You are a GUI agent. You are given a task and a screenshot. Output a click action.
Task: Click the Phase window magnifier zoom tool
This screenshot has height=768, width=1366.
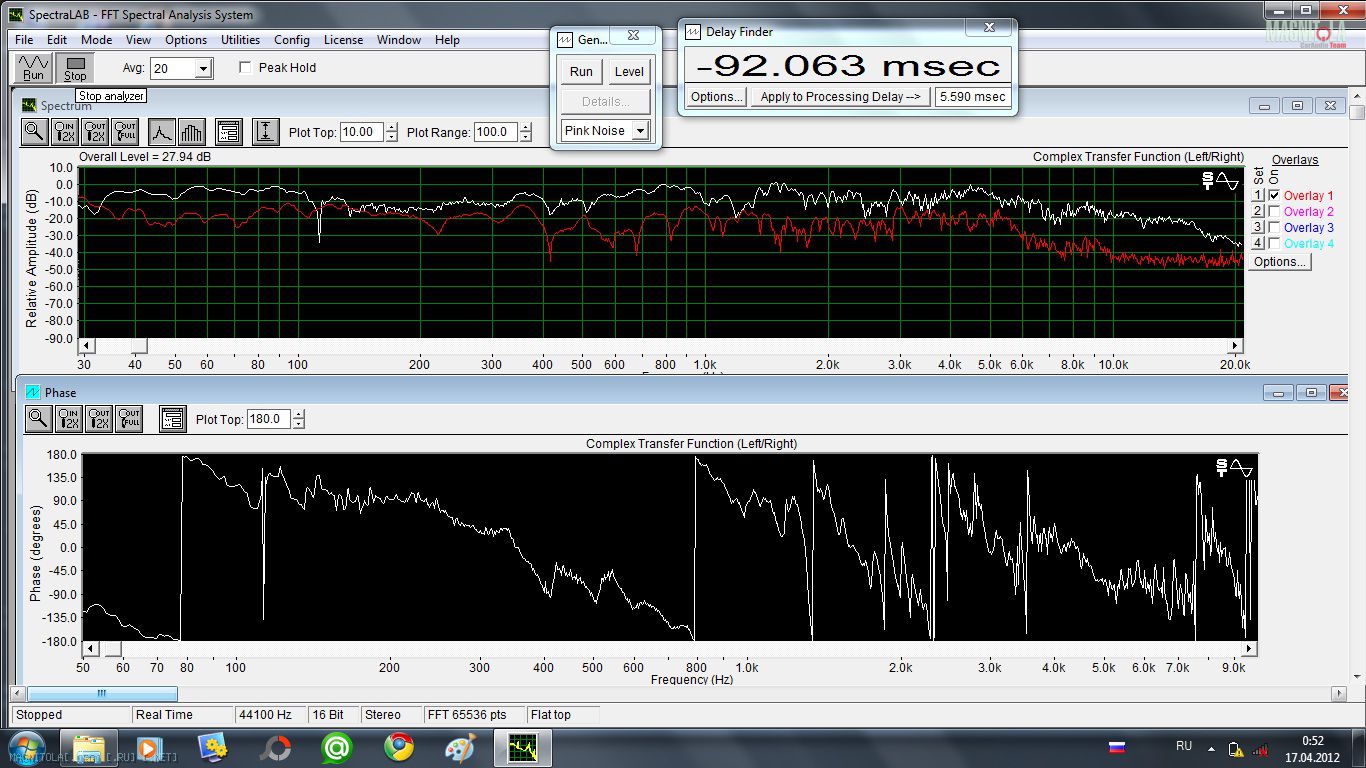(38, 419)
